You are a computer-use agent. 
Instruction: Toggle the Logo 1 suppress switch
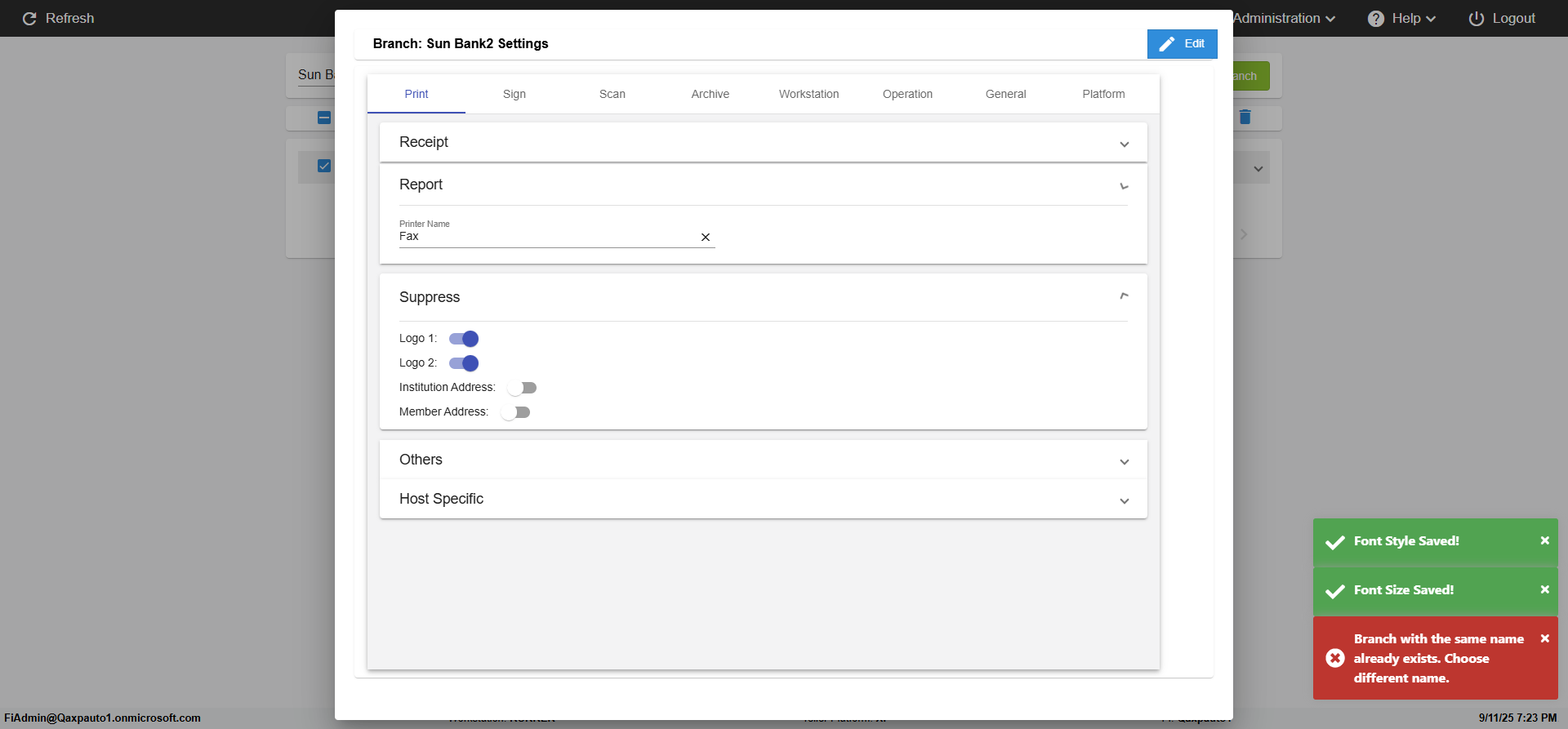pyautogui.click(x=464, y=339)
